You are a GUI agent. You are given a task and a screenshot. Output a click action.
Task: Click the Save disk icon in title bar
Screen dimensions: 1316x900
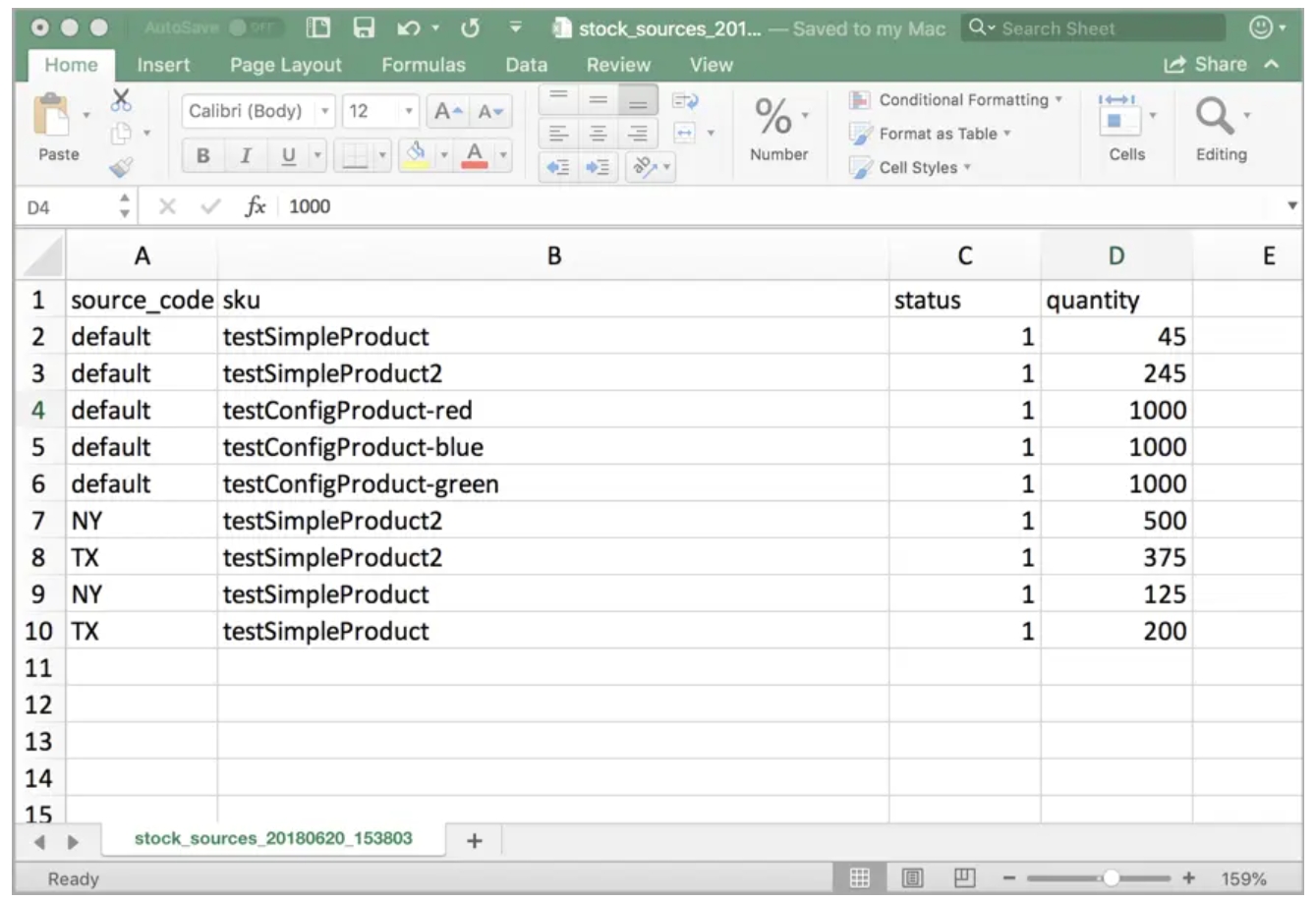[x=364, y=28]
